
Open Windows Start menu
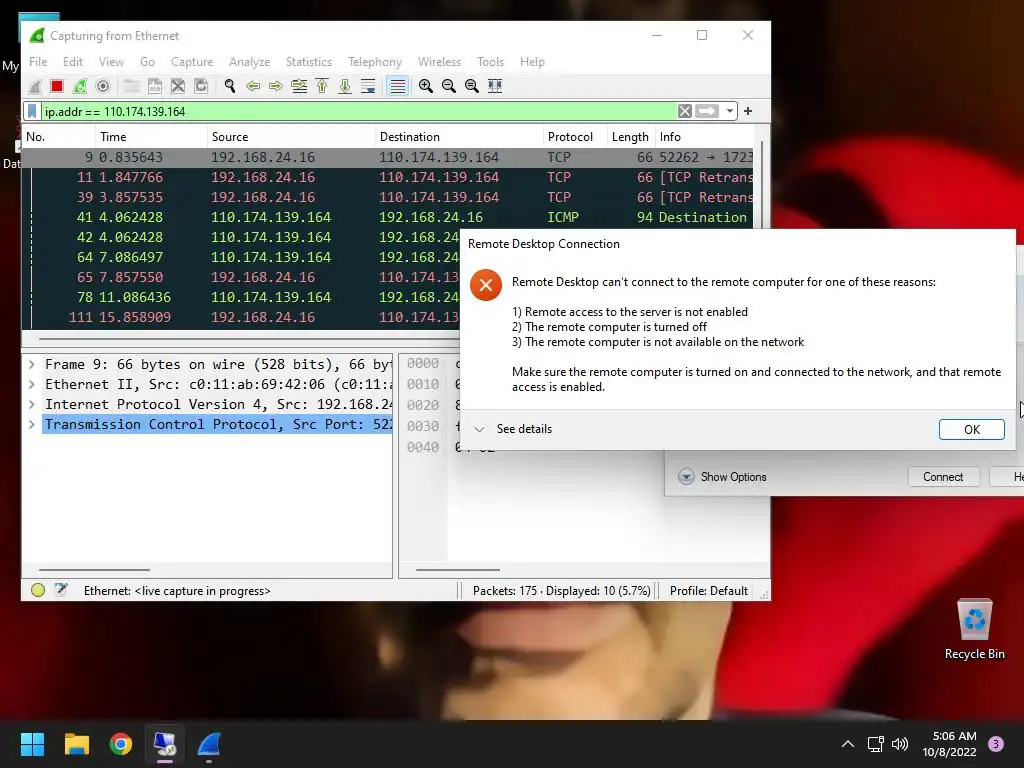32,744
